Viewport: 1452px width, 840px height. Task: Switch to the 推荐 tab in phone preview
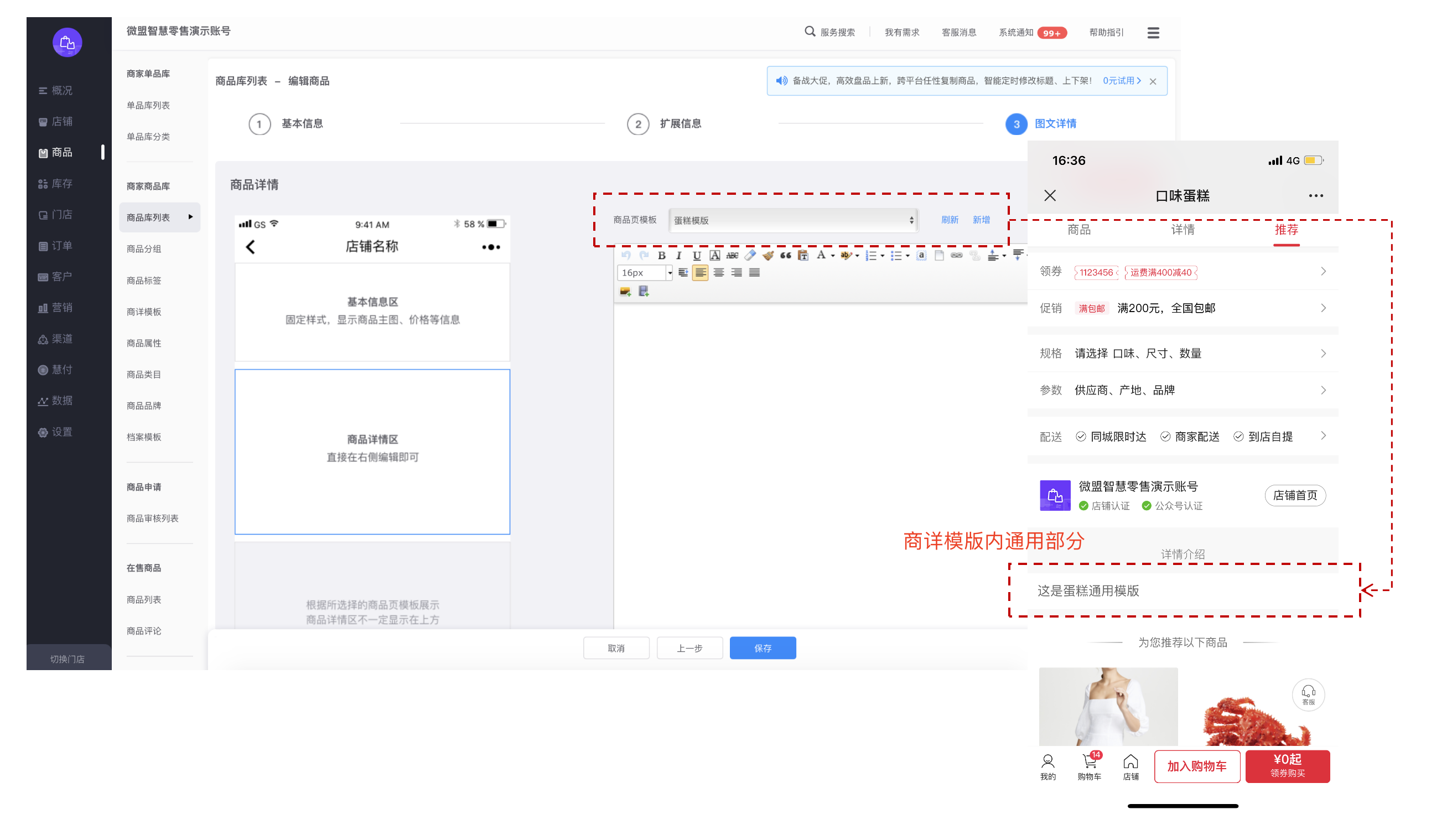click(1286, 230)
